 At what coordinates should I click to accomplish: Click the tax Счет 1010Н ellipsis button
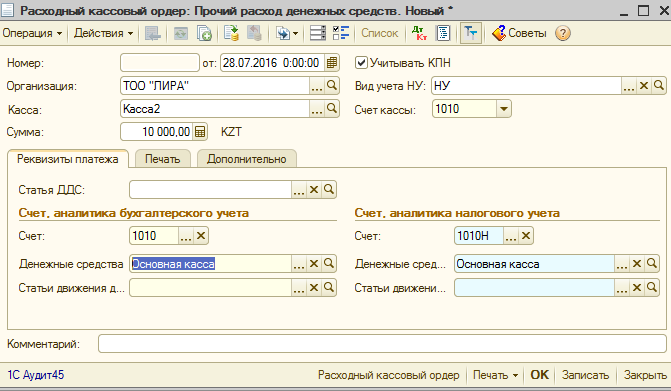click(x=511, y=236)
